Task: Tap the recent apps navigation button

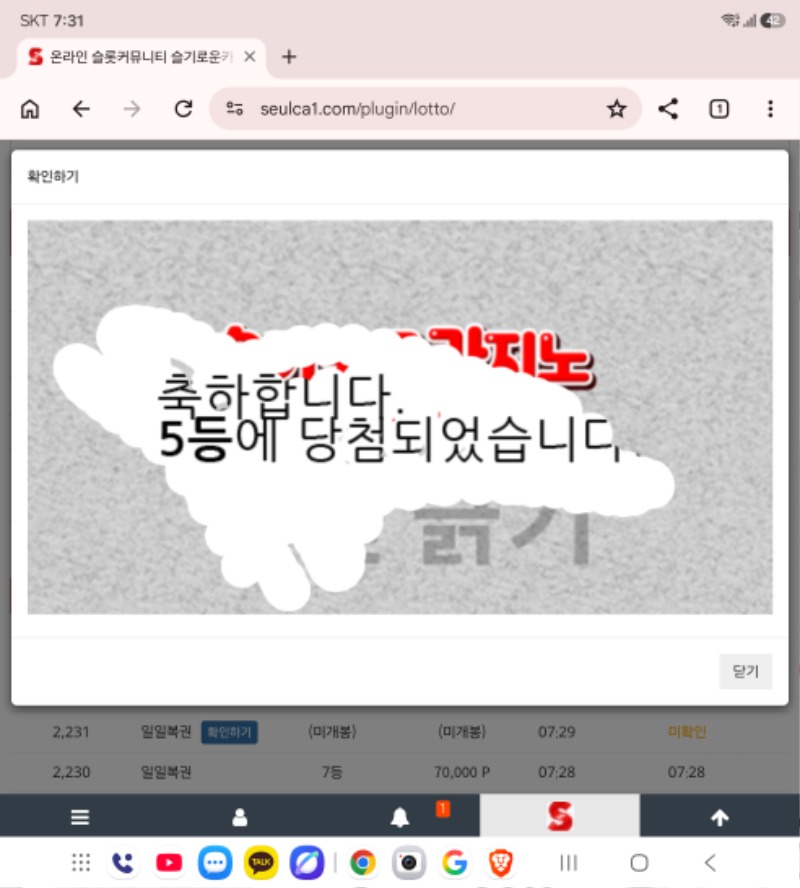Action: (568, 863)
